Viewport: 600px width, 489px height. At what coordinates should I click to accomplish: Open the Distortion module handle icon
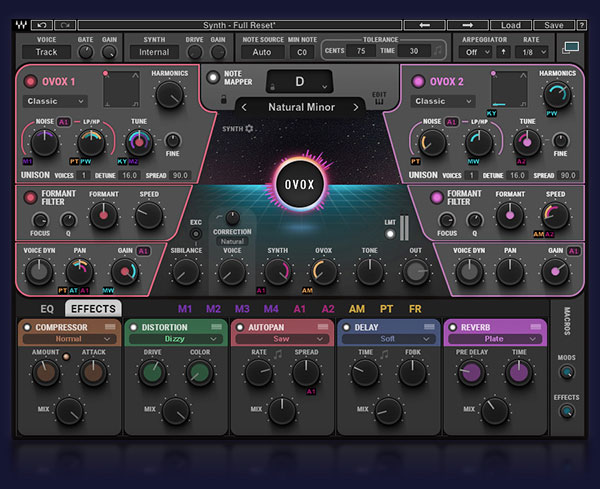(x=217, y=326)
